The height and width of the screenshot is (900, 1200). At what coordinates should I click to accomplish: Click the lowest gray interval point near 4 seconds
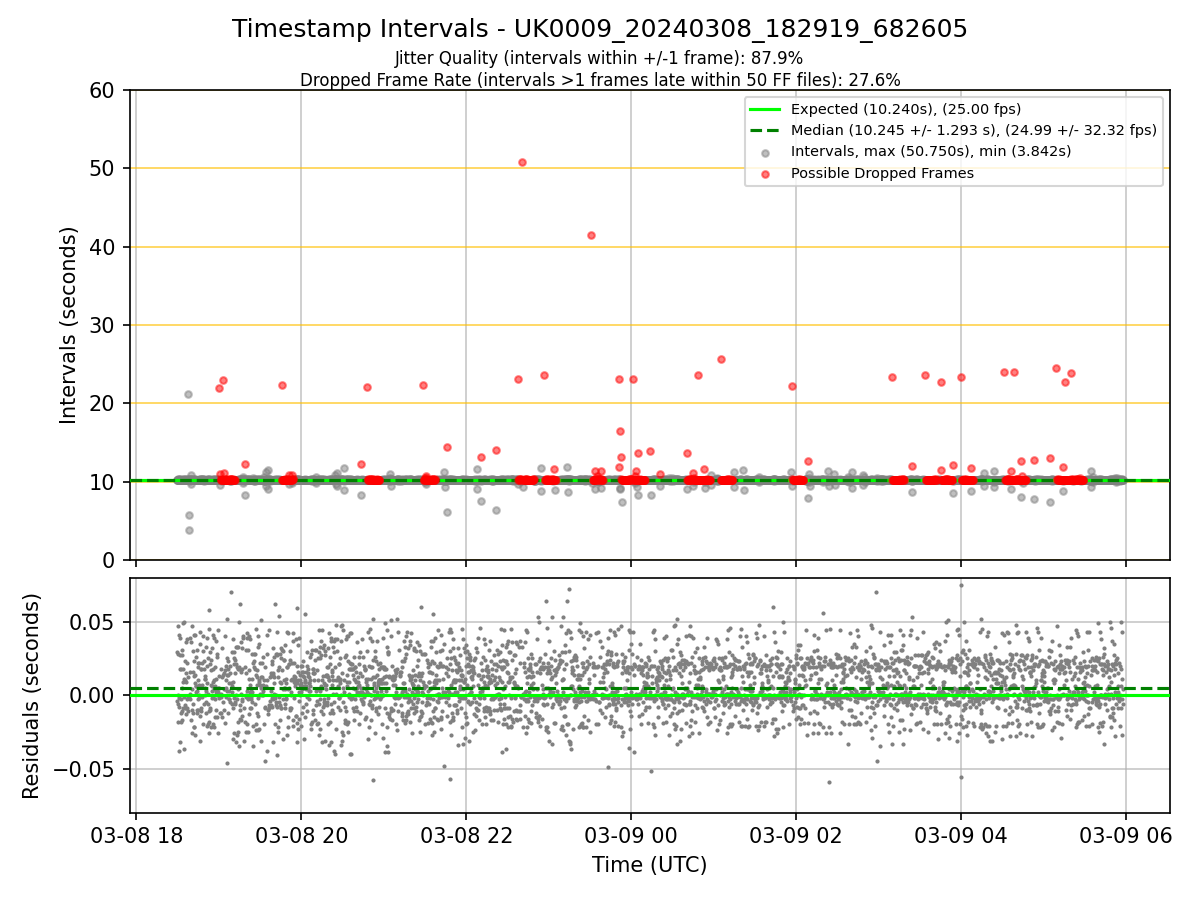pyautogui.click(x=189, y=530)
